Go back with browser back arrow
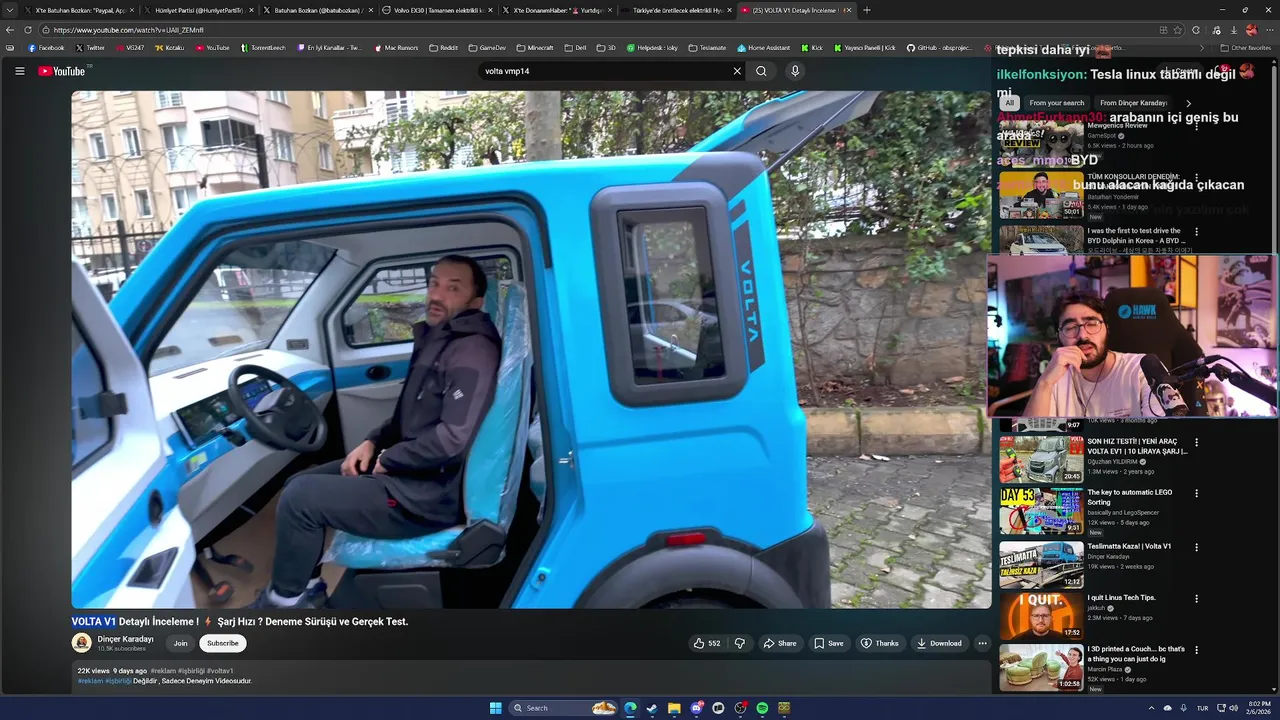This screenshot has width=1280, height=720. click(11, 30)
